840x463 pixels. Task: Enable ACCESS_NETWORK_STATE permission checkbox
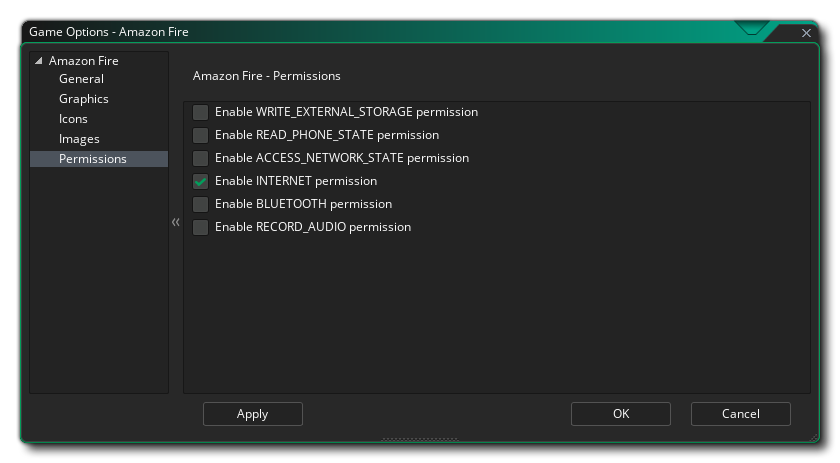coord(200,158)
